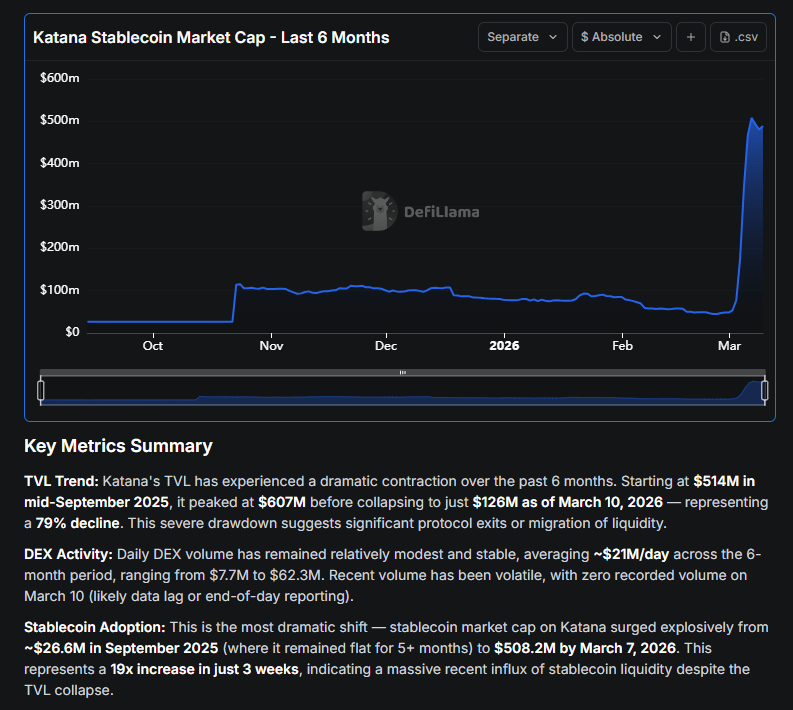Image resolution: width=793 pixels, height=710 pixels.
Task: Open the $ Absolute dropdown
Action: pos(622,37)
